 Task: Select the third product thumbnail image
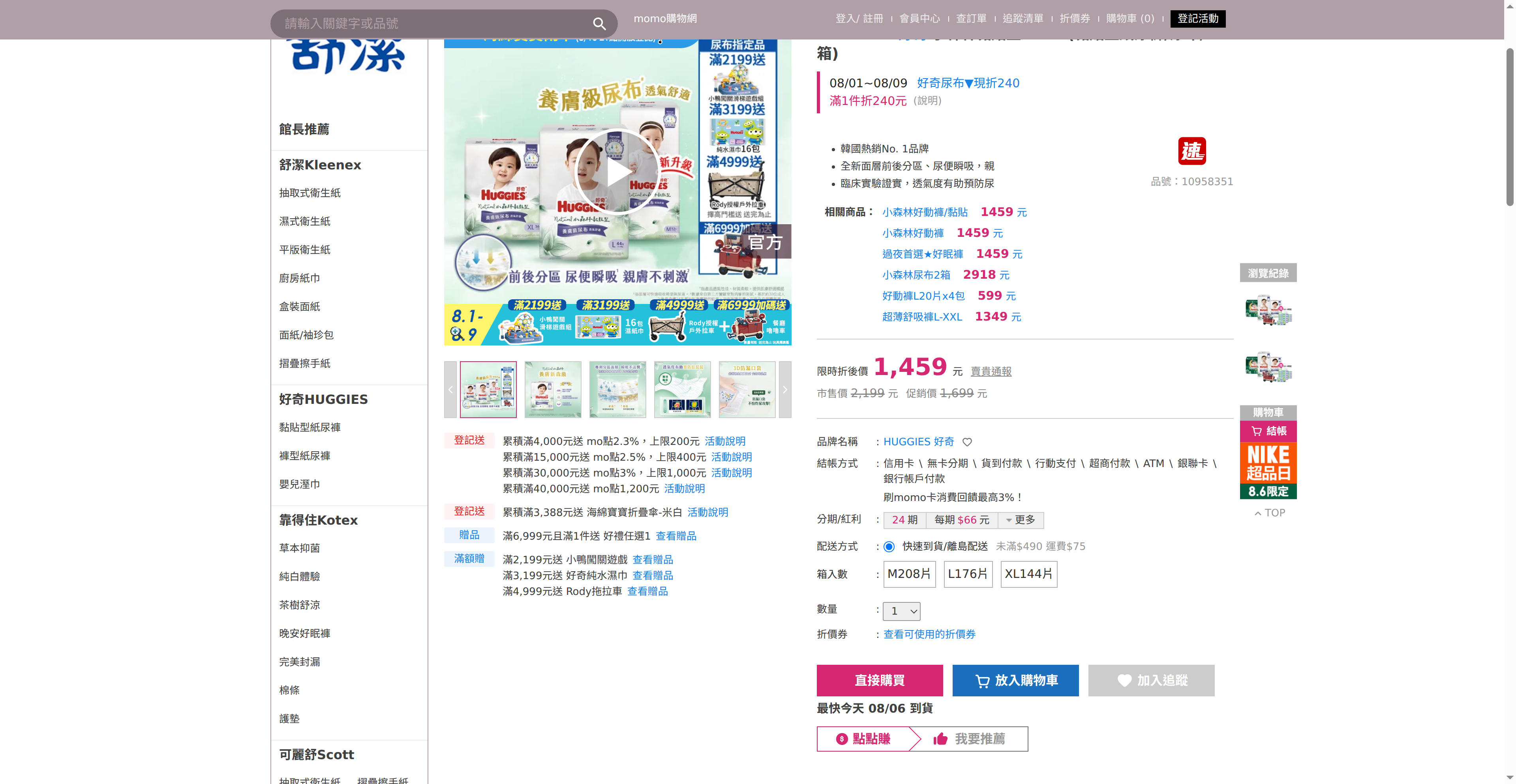pyautogui.click(x=618, y=390)
